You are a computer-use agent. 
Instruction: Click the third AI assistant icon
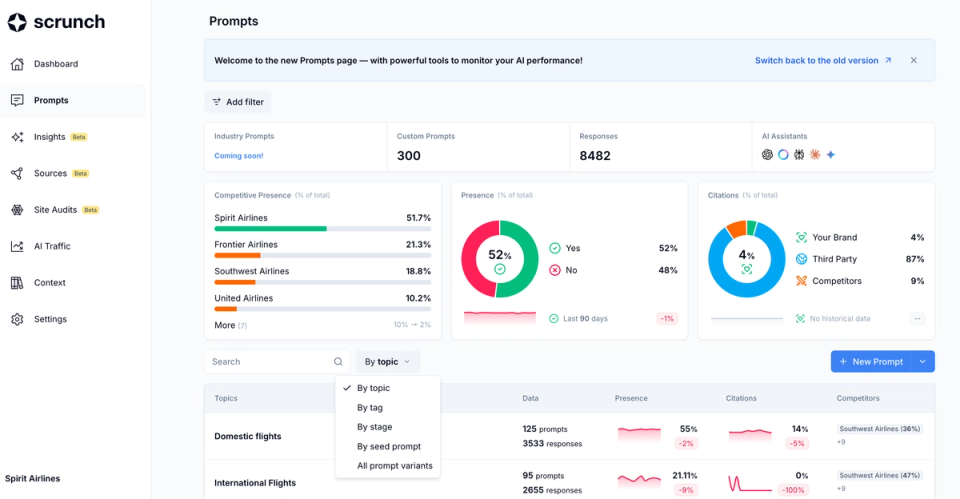pos(799,155)
